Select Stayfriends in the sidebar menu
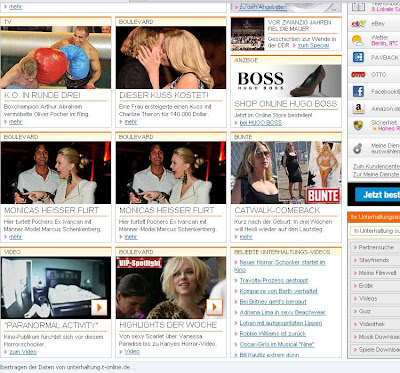 click(374, 260)
